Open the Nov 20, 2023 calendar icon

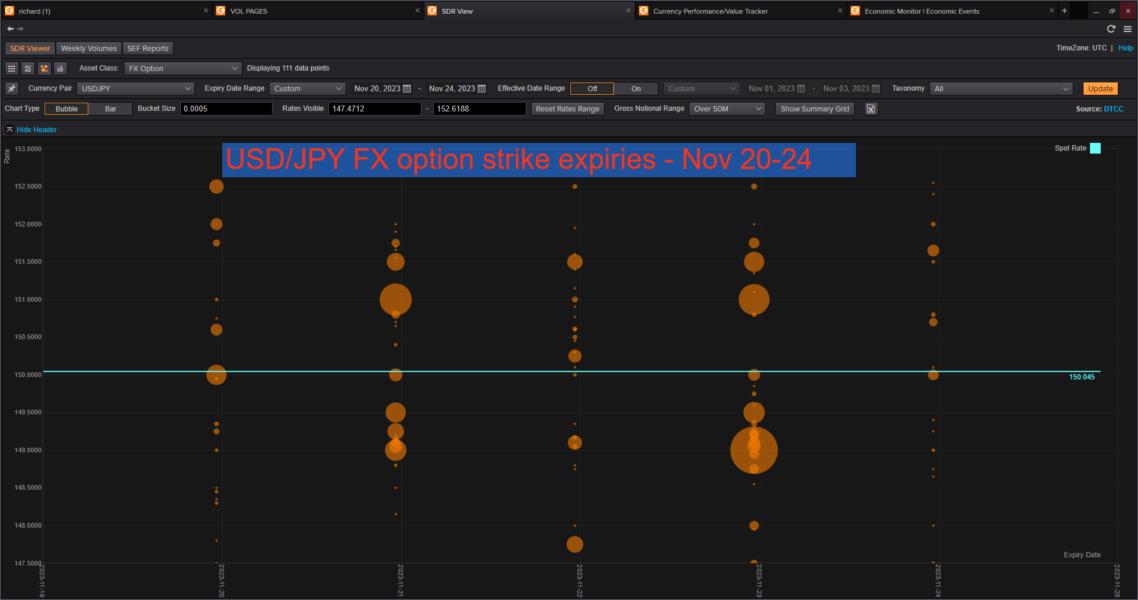[x=407, y=88]
